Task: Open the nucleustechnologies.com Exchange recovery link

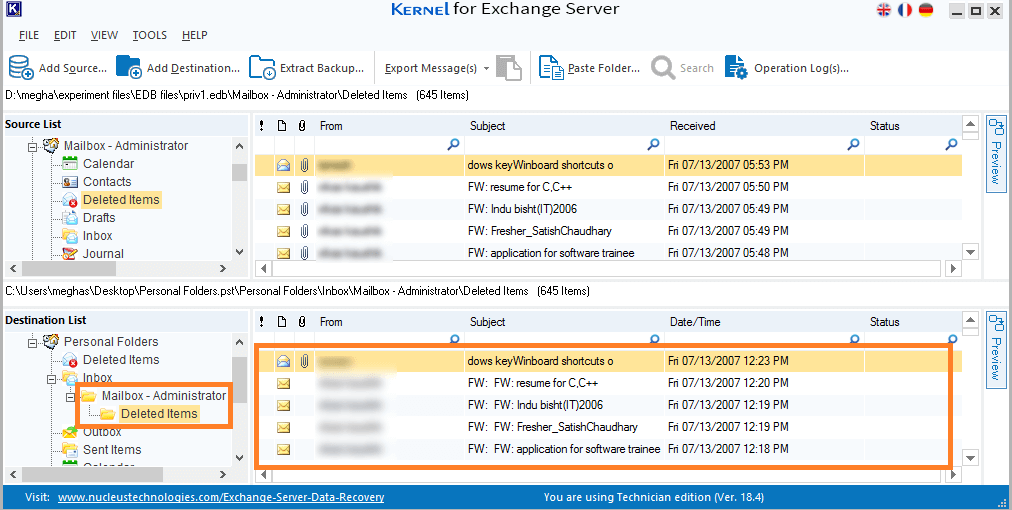Action: pos(221,497)
